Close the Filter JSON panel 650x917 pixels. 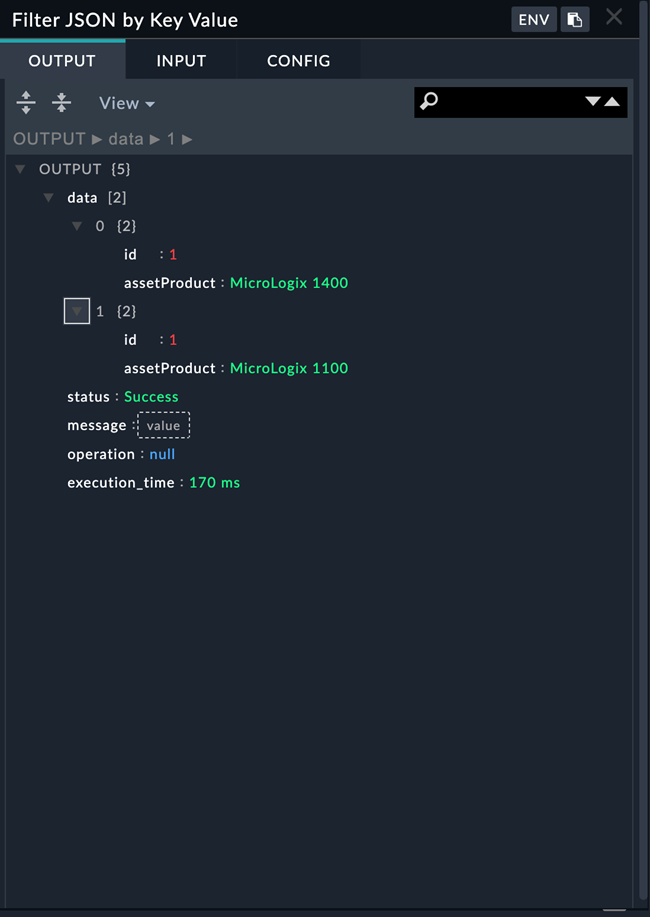tap(614, 17)
